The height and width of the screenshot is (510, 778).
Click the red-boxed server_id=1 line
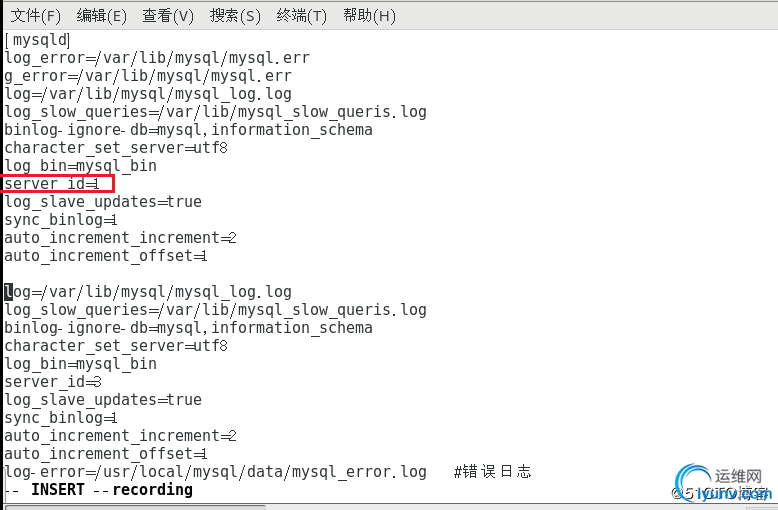click(52, 184)
